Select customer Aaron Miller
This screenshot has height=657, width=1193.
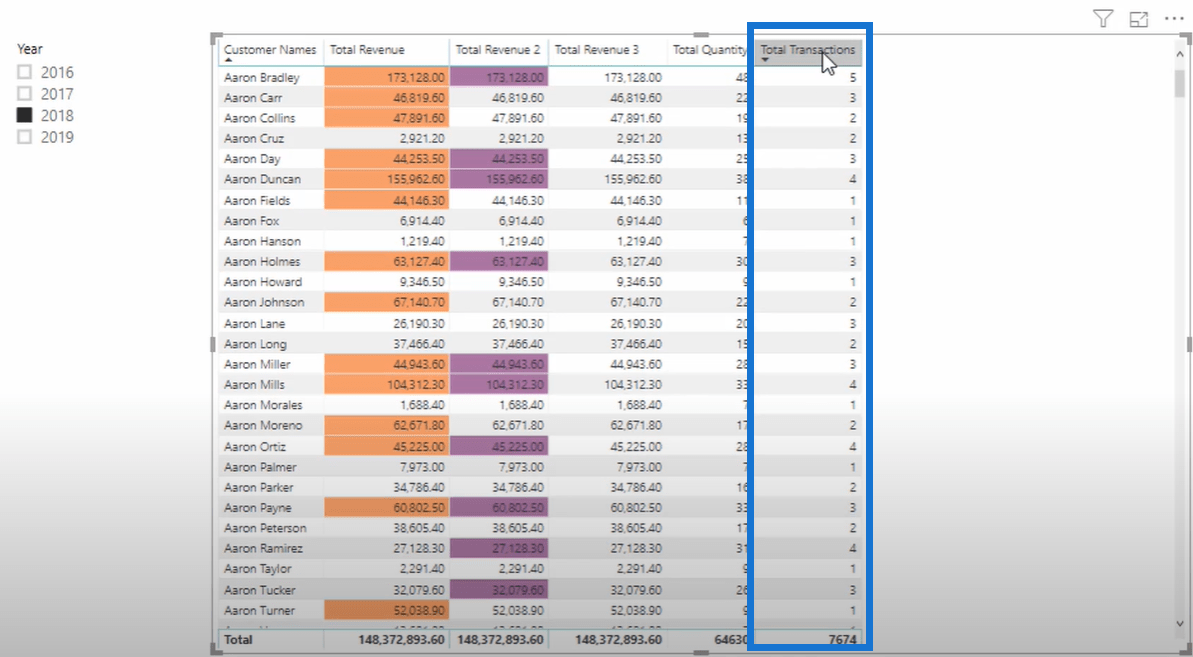click(x=257, y=364)
